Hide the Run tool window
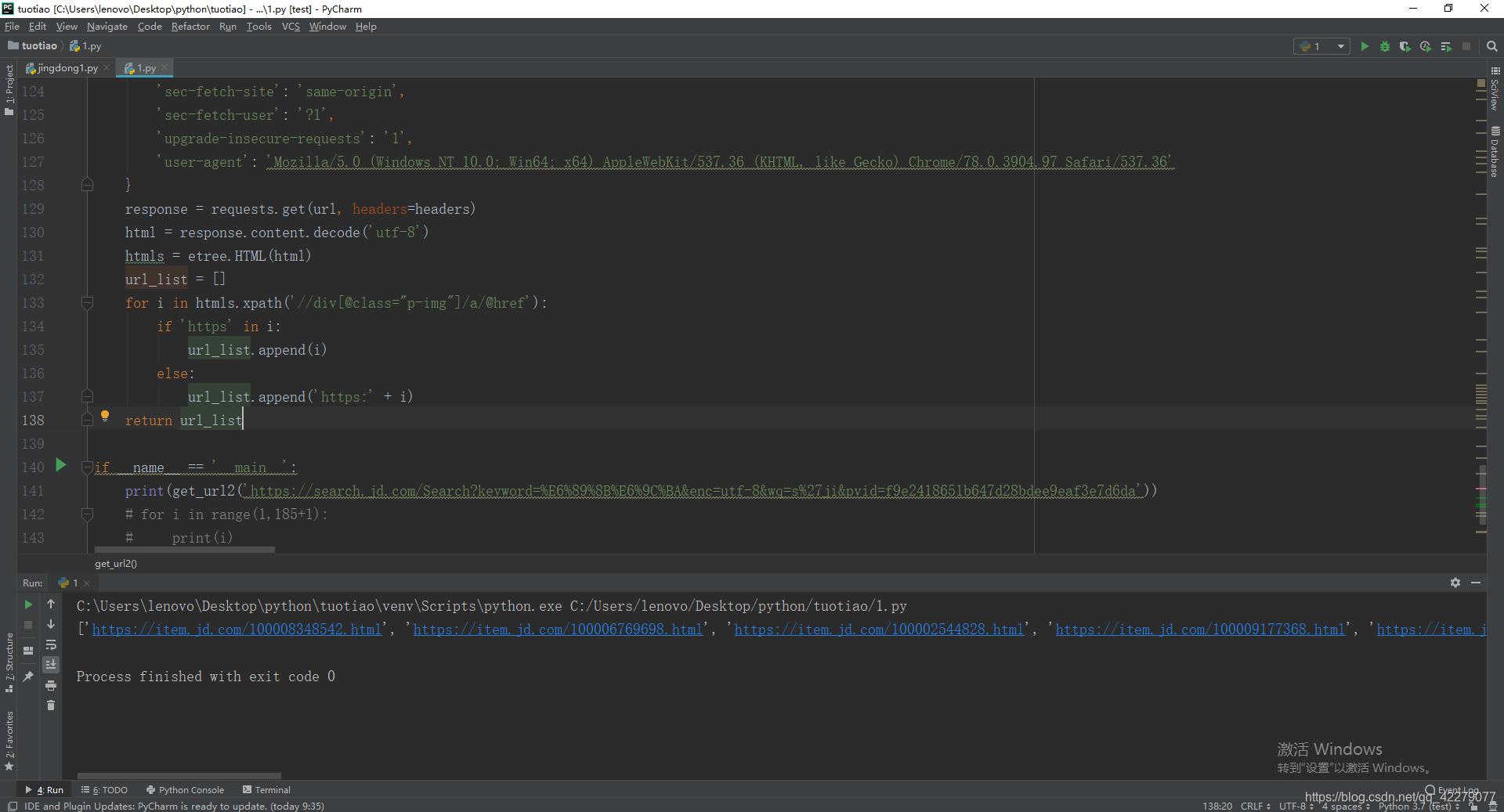The height and width of the screenshot is (812, 1504). [x=1476, y=583]
